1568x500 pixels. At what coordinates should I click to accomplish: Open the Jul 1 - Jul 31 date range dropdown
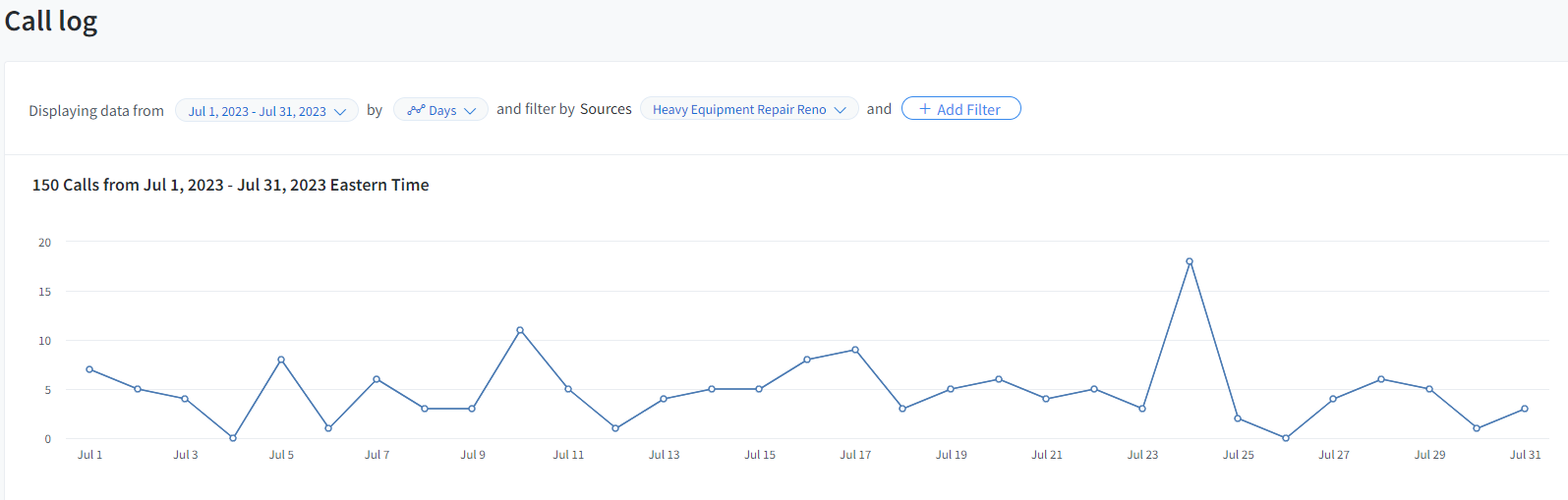[x=266, y=111]
